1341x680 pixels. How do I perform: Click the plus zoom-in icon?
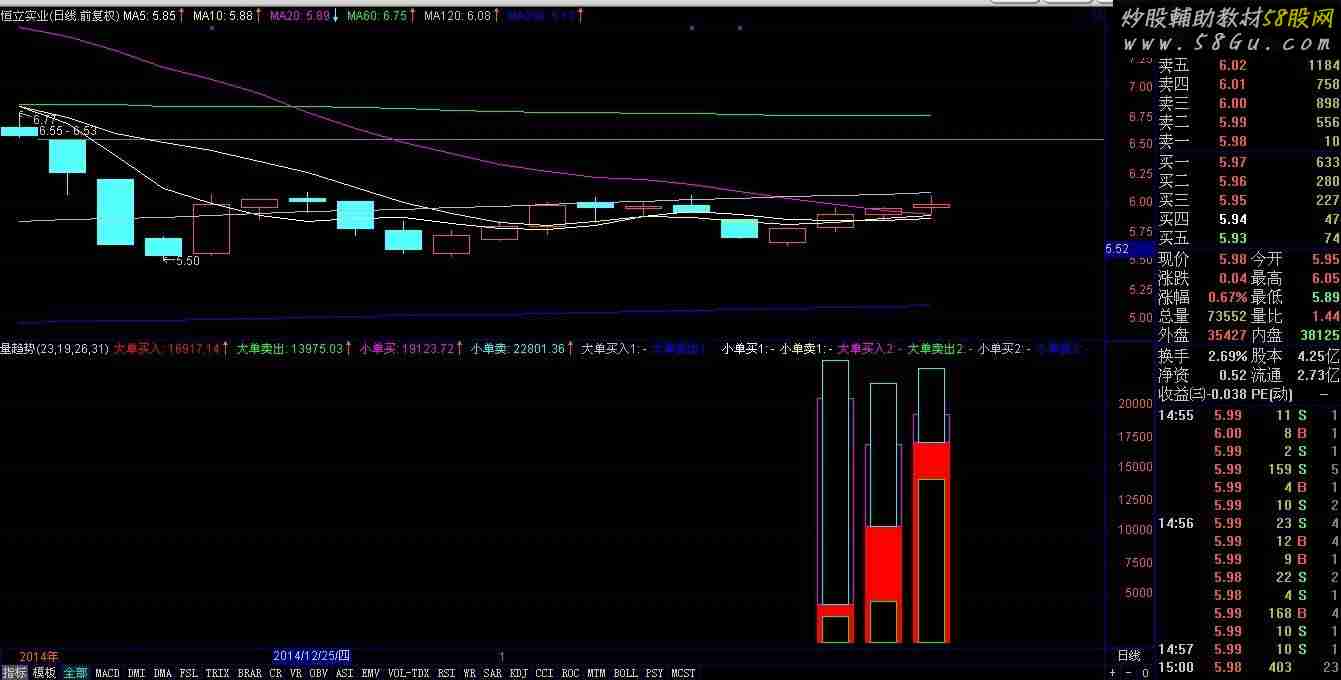[1113, 673]
